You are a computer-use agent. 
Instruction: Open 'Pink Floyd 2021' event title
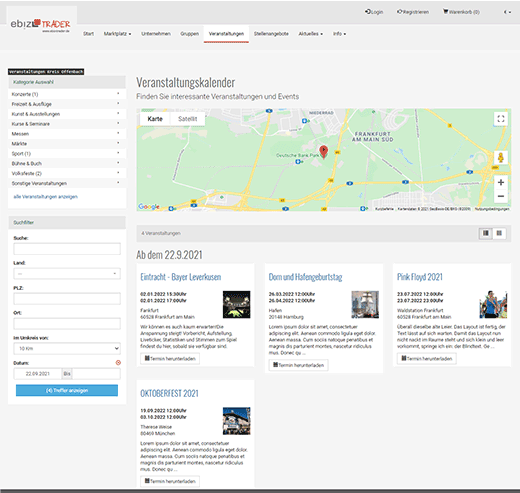pos(420,277)
